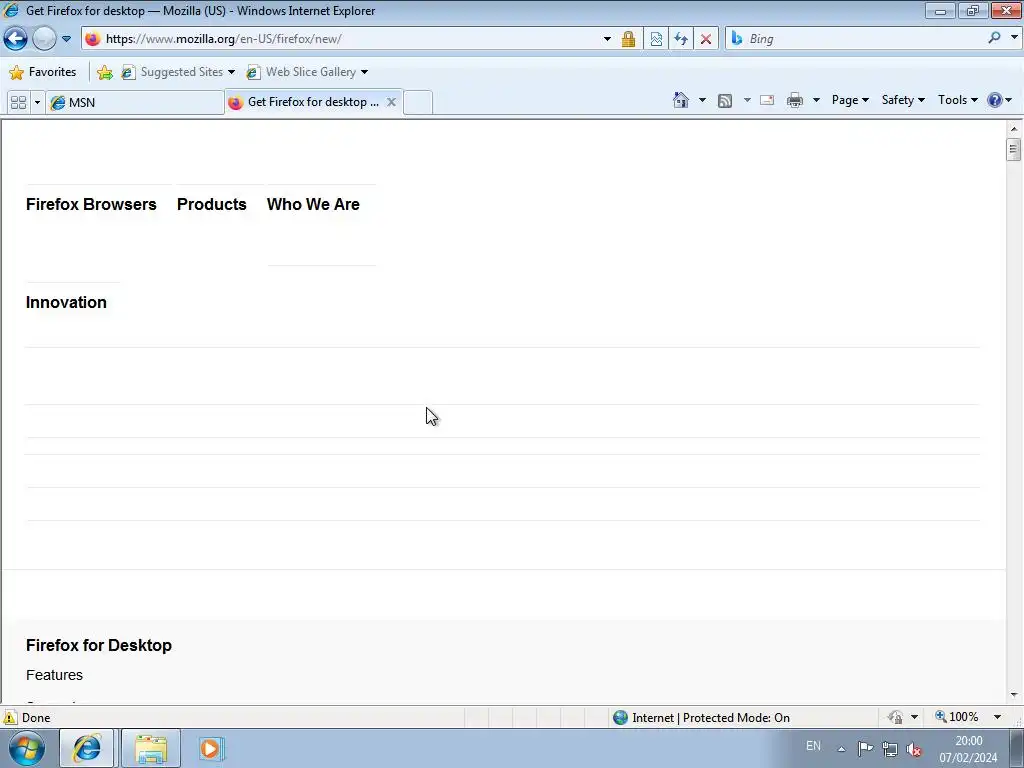Click the Print icon

click(795, 100)
